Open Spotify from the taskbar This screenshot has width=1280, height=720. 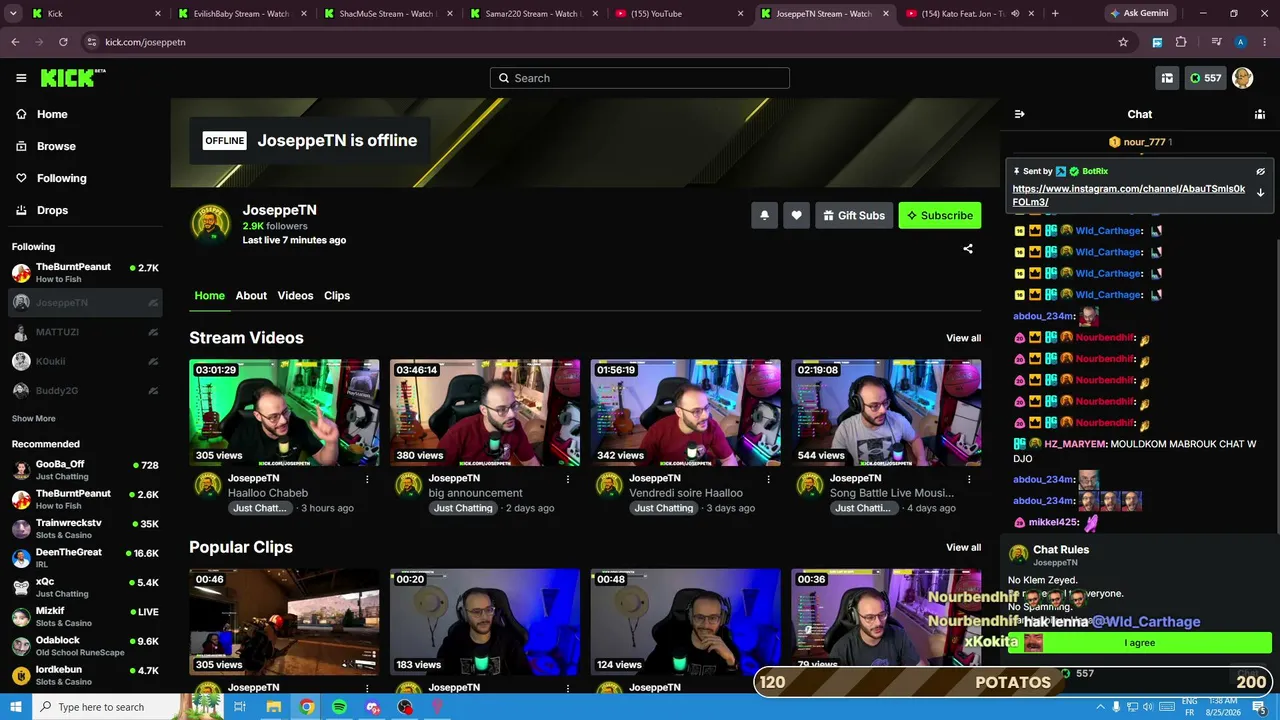point(339,707)
